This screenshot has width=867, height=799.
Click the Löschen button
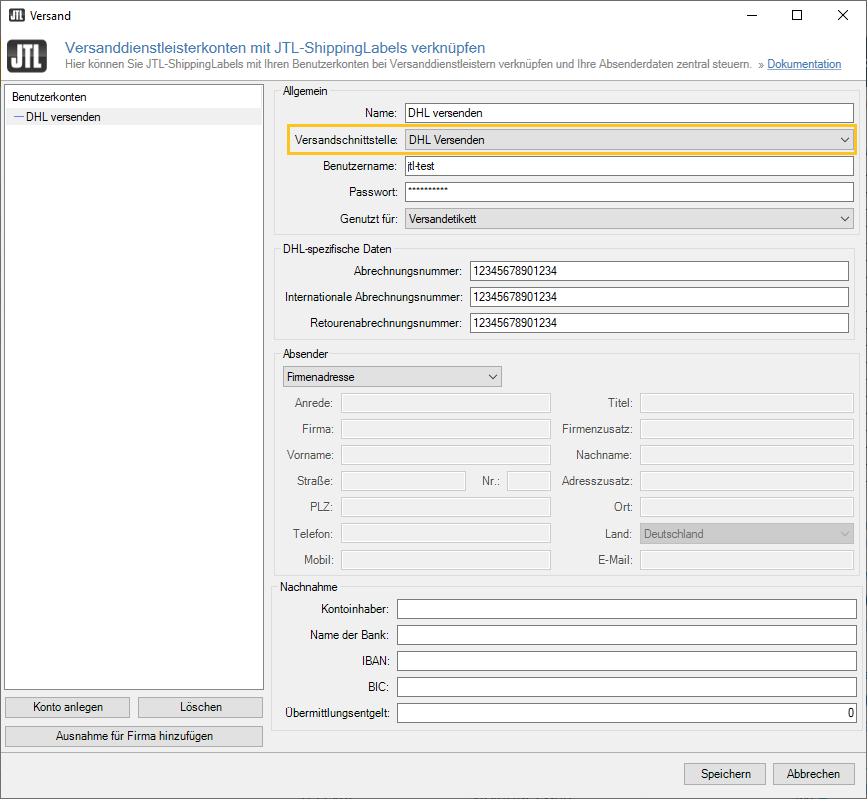(200, 707)
